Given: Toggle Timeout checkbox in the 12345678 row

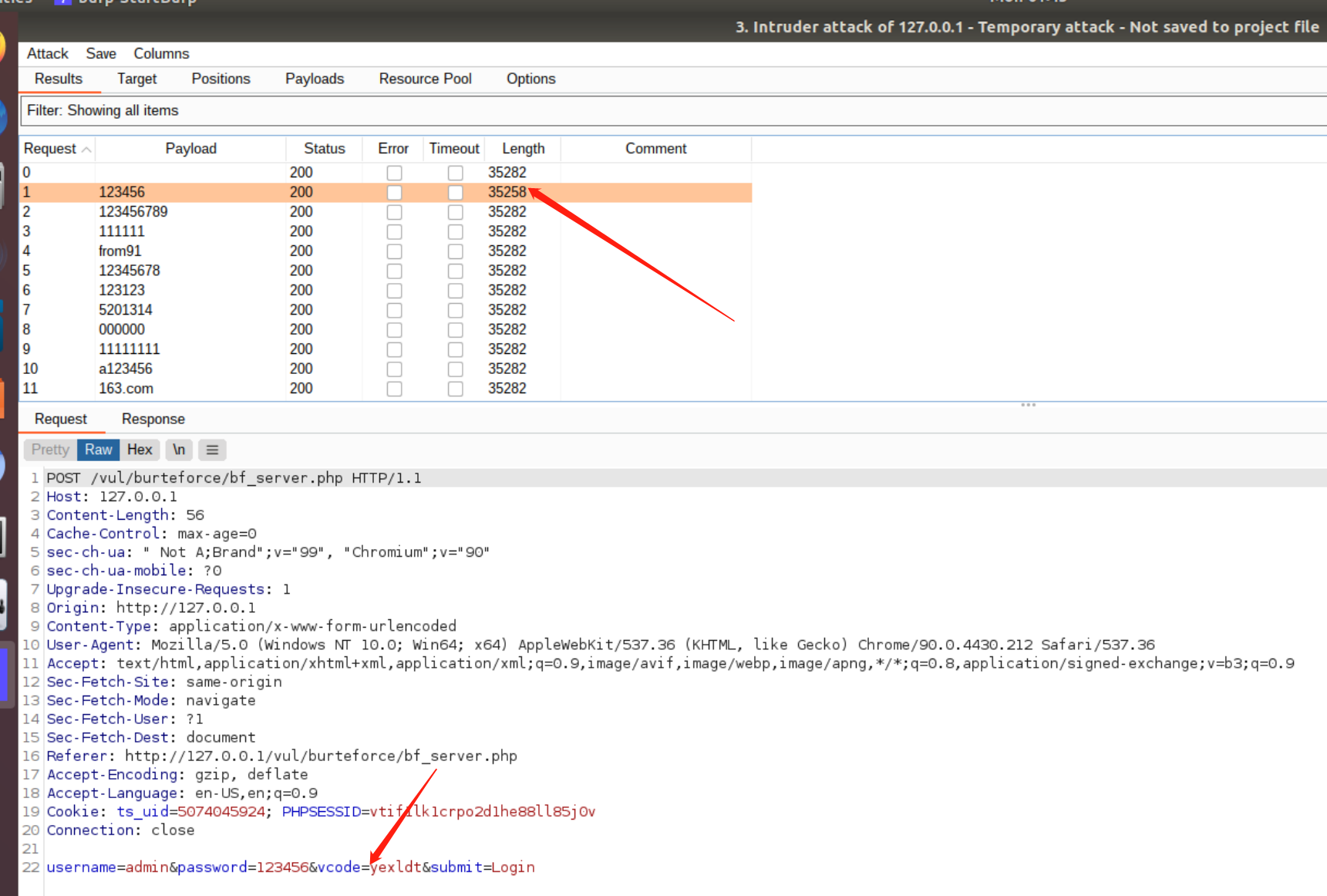Looking at the screenshot, I should [x=456, y=271].
